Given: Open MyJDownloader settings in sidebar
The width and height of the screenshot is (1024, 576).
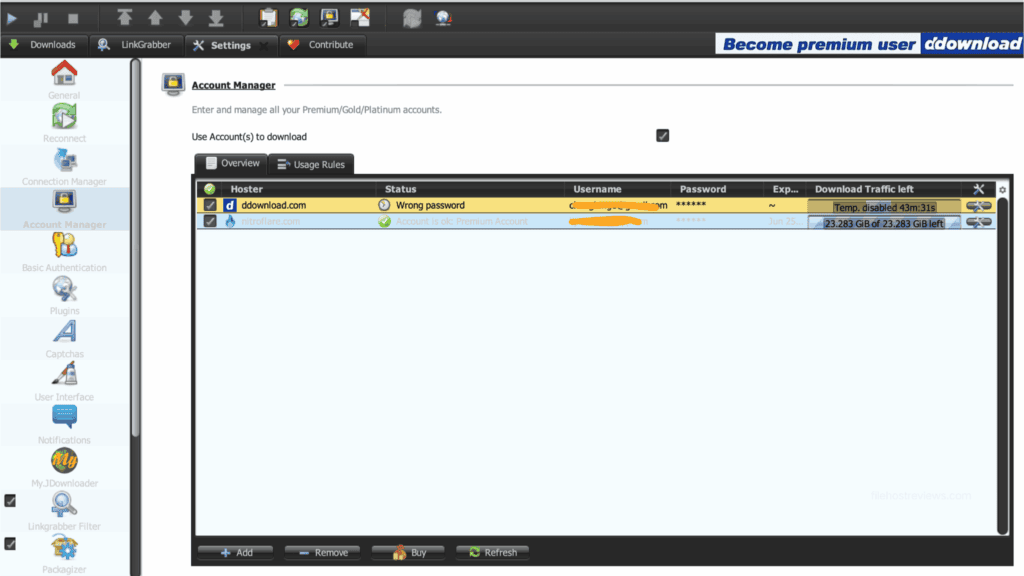Looking at the screenshot, I should [64, 468].
